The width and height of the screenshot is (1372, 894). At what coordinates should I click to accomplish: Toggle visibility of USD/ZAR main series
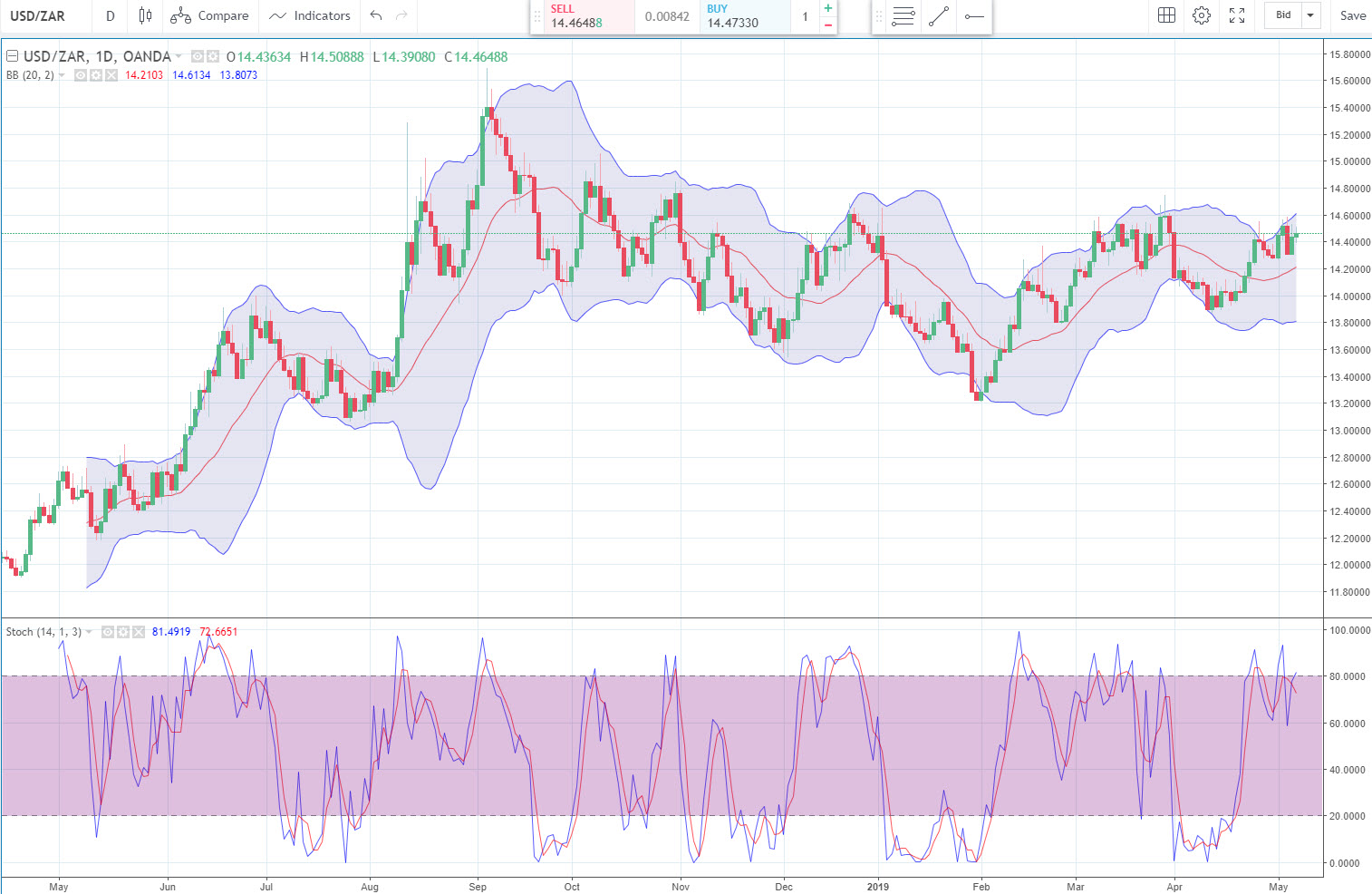click(x=198, y=56)
